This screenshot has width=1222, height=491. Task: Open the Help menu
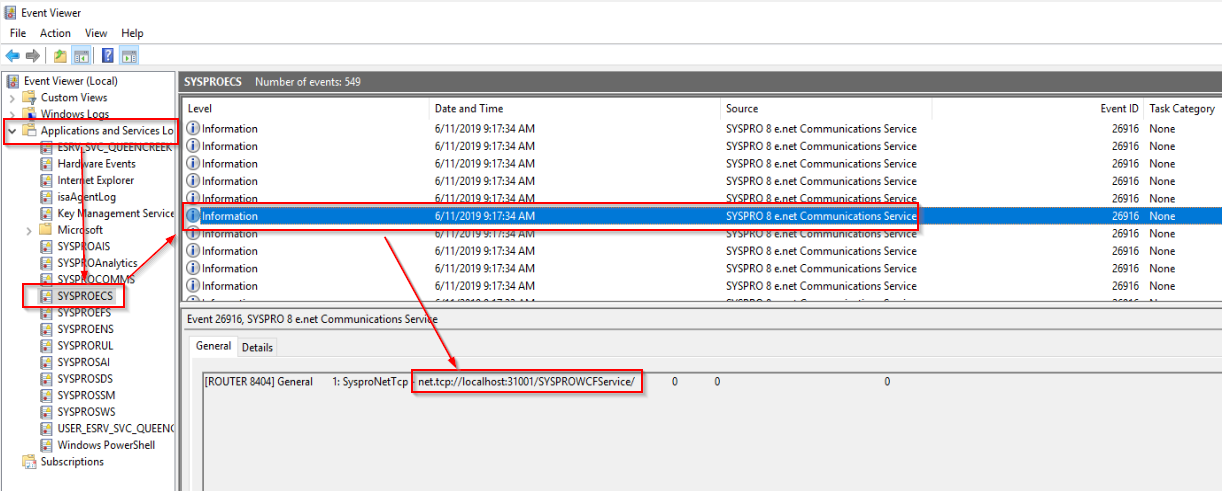(x=132, y=33)
